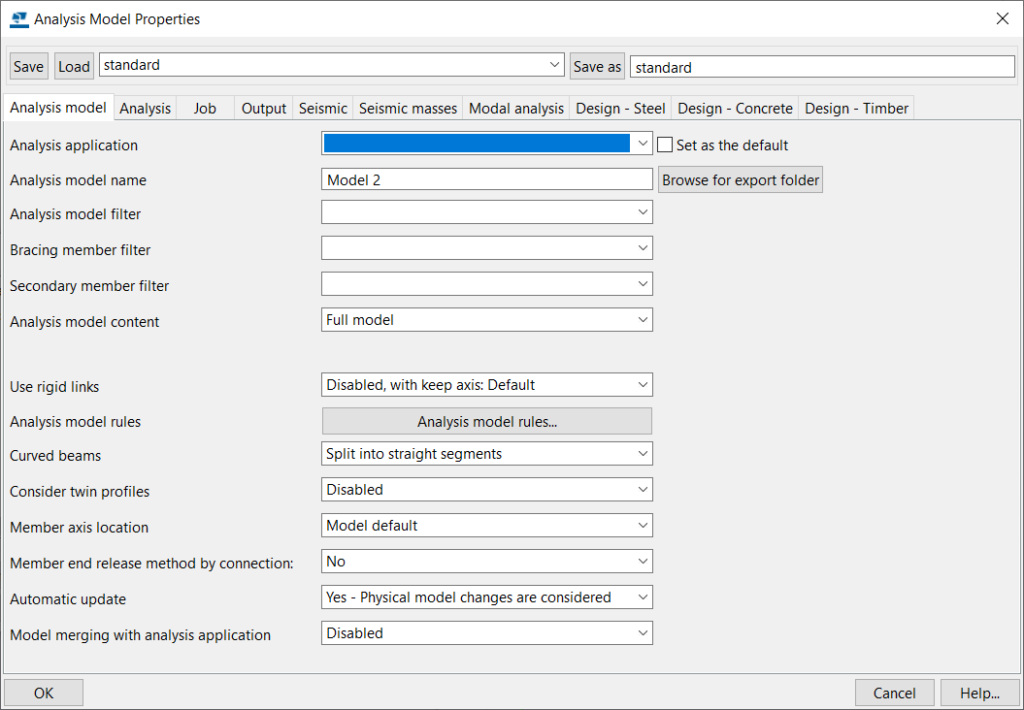Viewport: 1024px width, 710px height.
Task: Click the Analysis model rules button
Action: click(486, 420)
